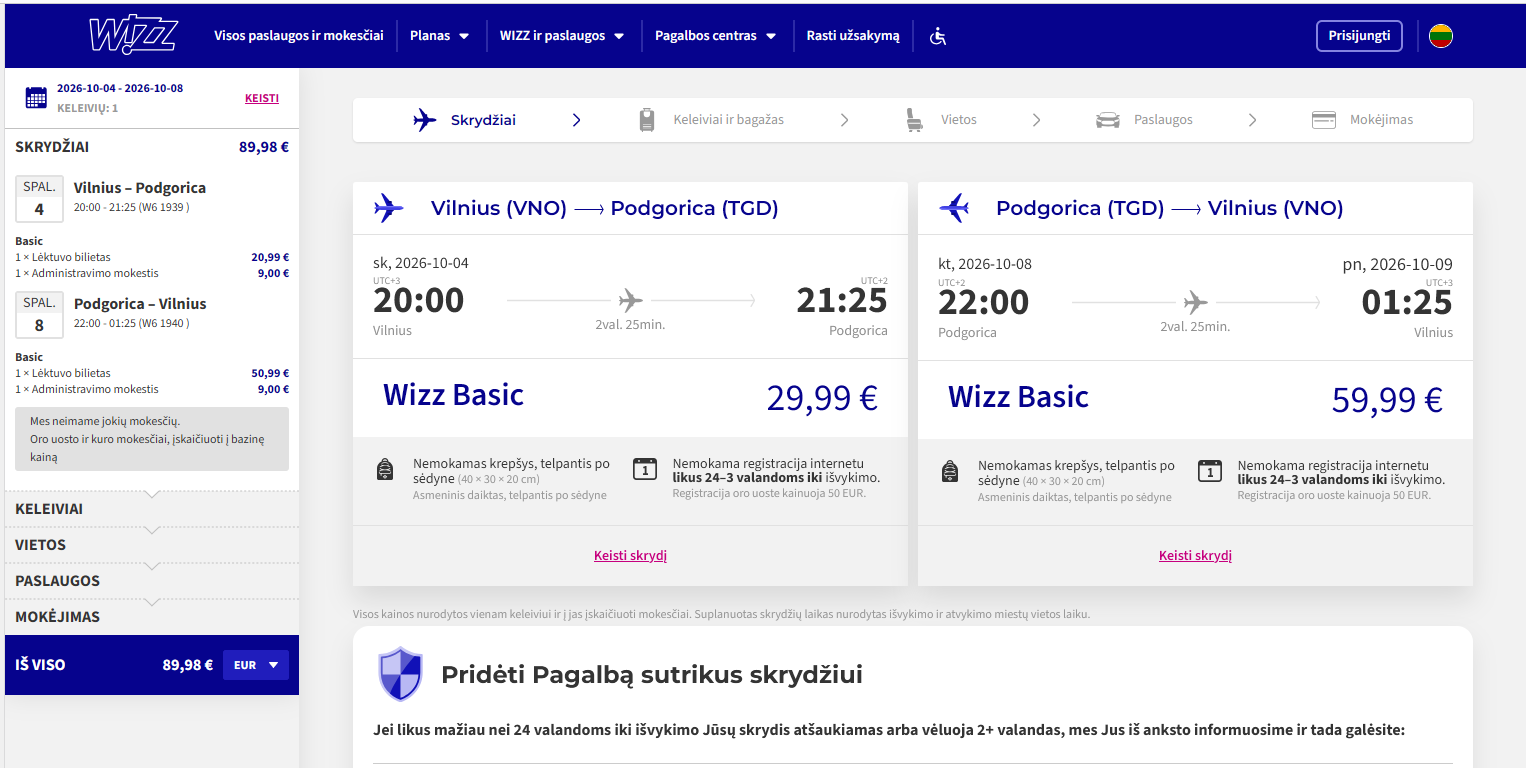This screenshot has width=1526, height=768.
Task: Select the Vietos step tab
Action: pyautogui.click(x=941, y=120)
